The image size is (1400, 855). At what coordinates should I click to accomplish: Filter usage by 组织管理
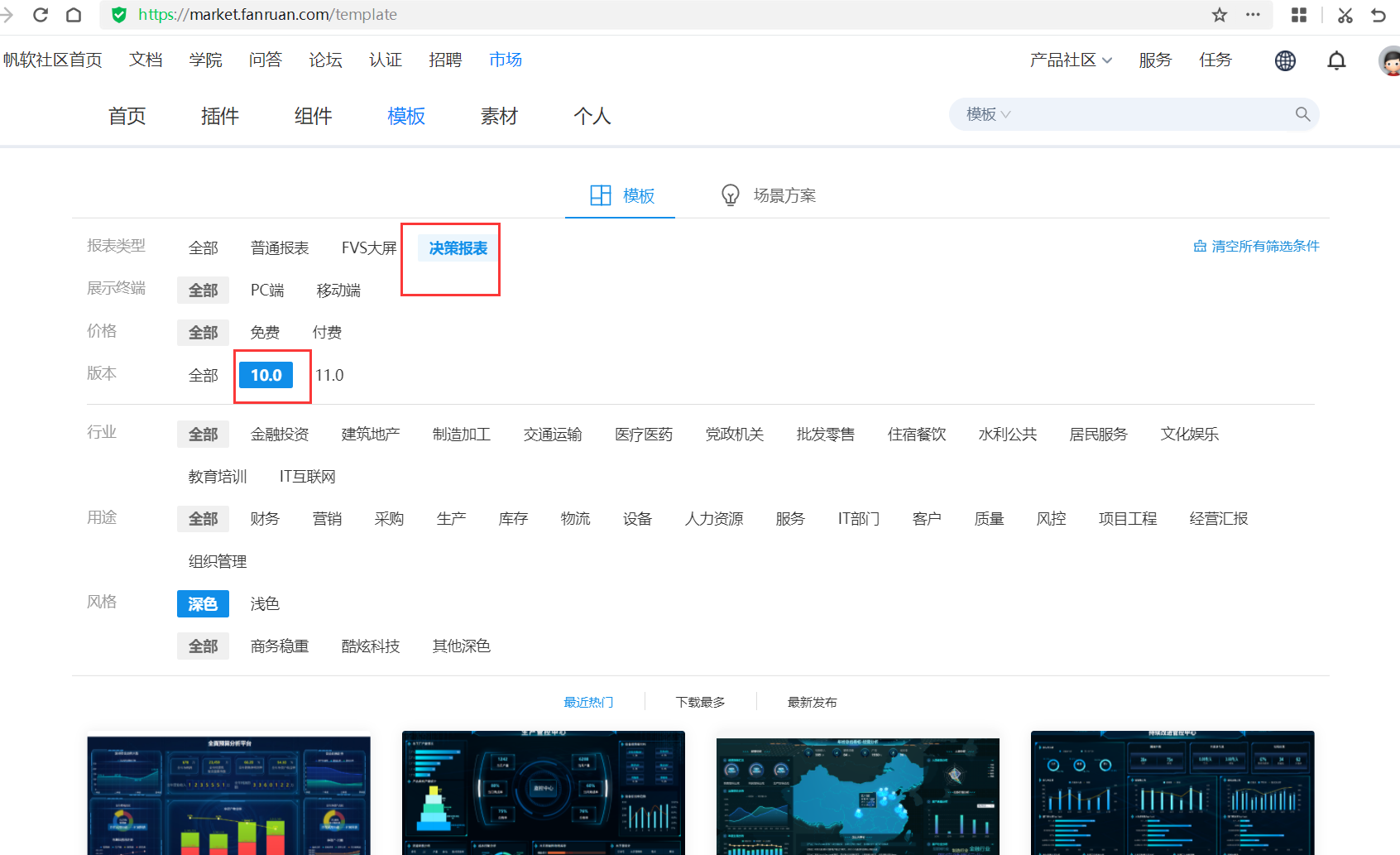coord(218,562)
